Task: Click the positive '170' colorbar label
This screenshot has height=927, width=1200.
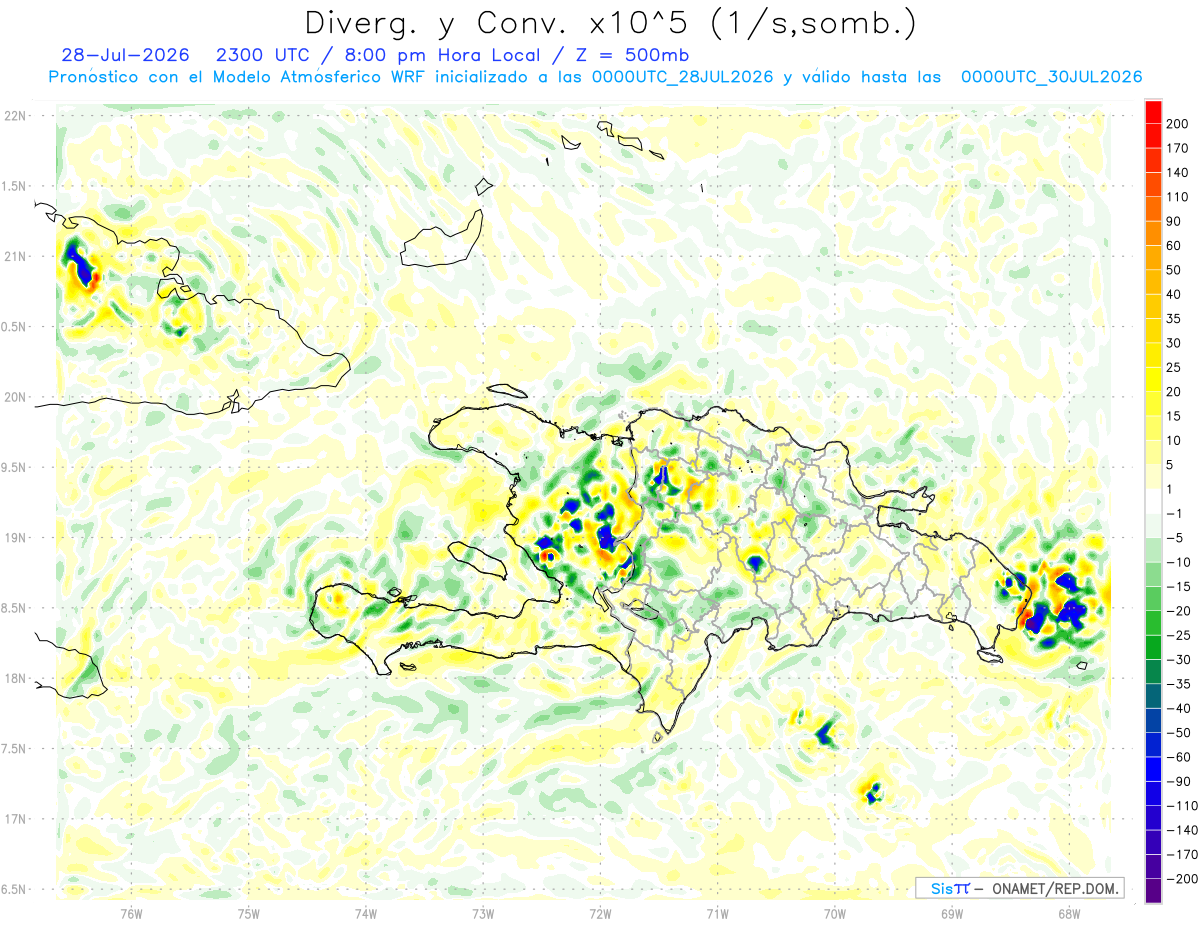Action: [x=1178, y=148]
